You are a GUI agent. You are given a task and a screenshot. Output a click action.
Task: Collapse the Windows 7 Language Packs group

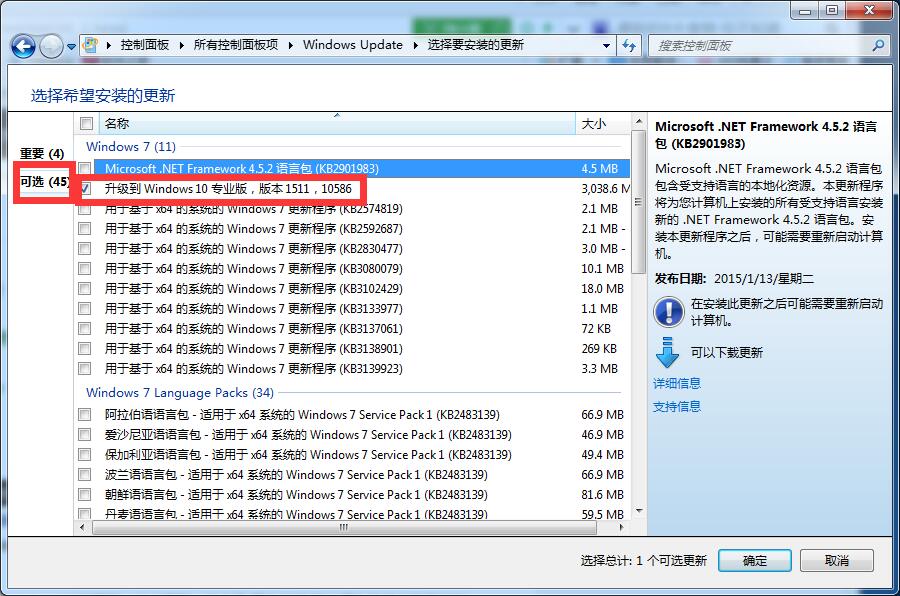pos(179,393)
